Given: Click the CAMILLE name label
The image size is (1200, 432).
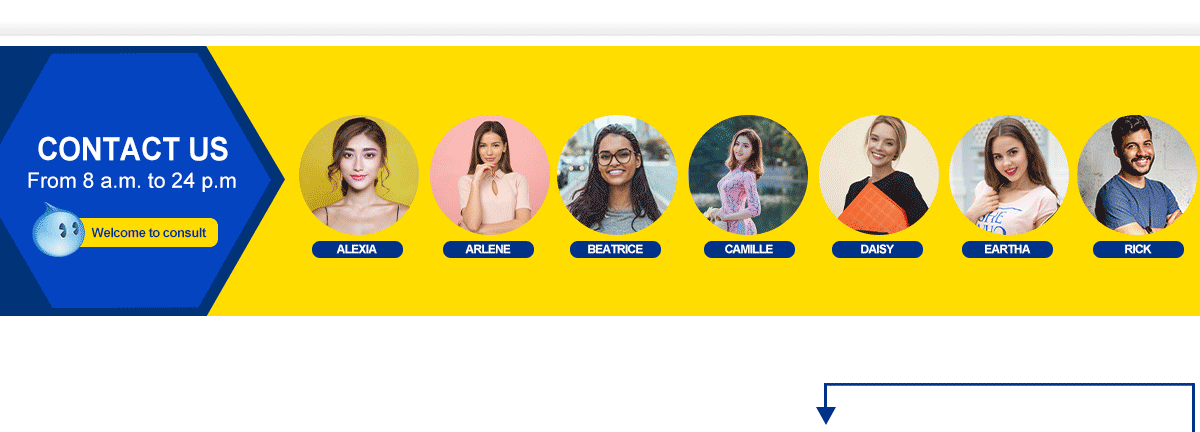Looking at the screenshot, I should 749,249.
